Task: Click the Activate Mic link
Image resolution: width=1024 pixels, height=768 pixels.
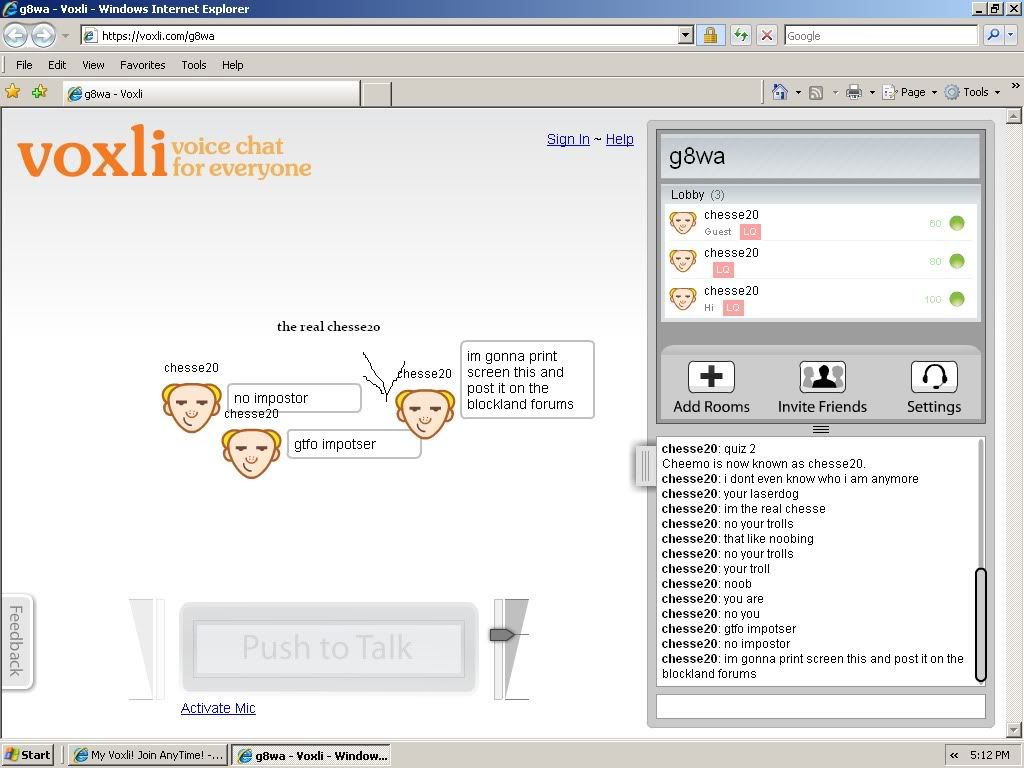Action: [218, 708]
